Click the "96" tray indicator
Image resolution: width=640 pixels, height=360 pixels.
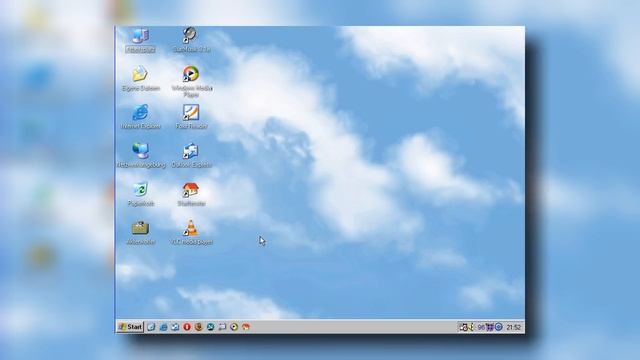(481, 327)
